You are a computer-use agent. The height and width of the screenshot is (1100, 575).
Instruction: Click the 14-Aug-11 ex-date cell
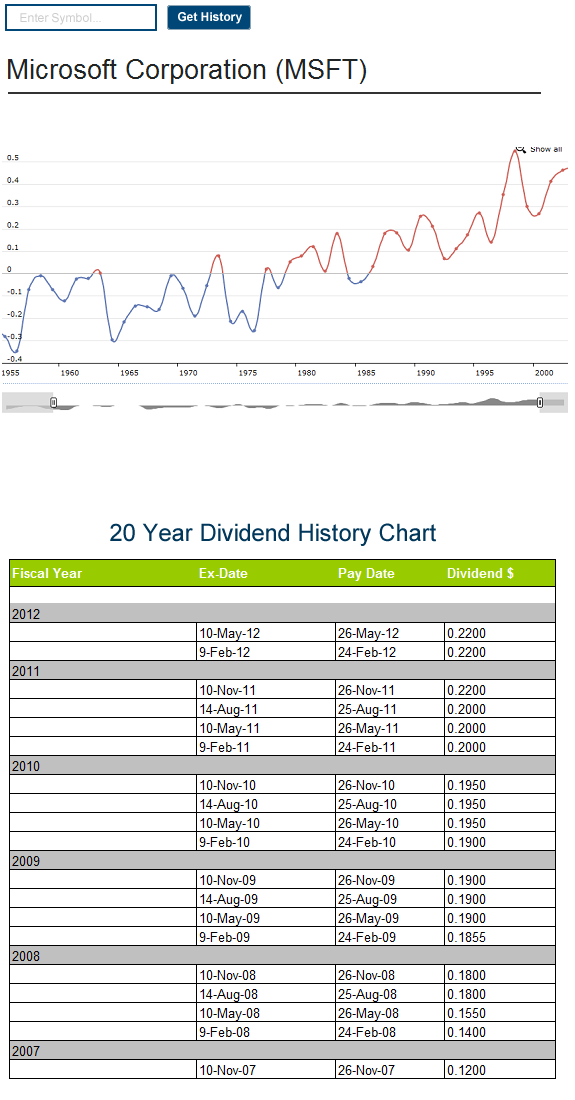[266, 709]
